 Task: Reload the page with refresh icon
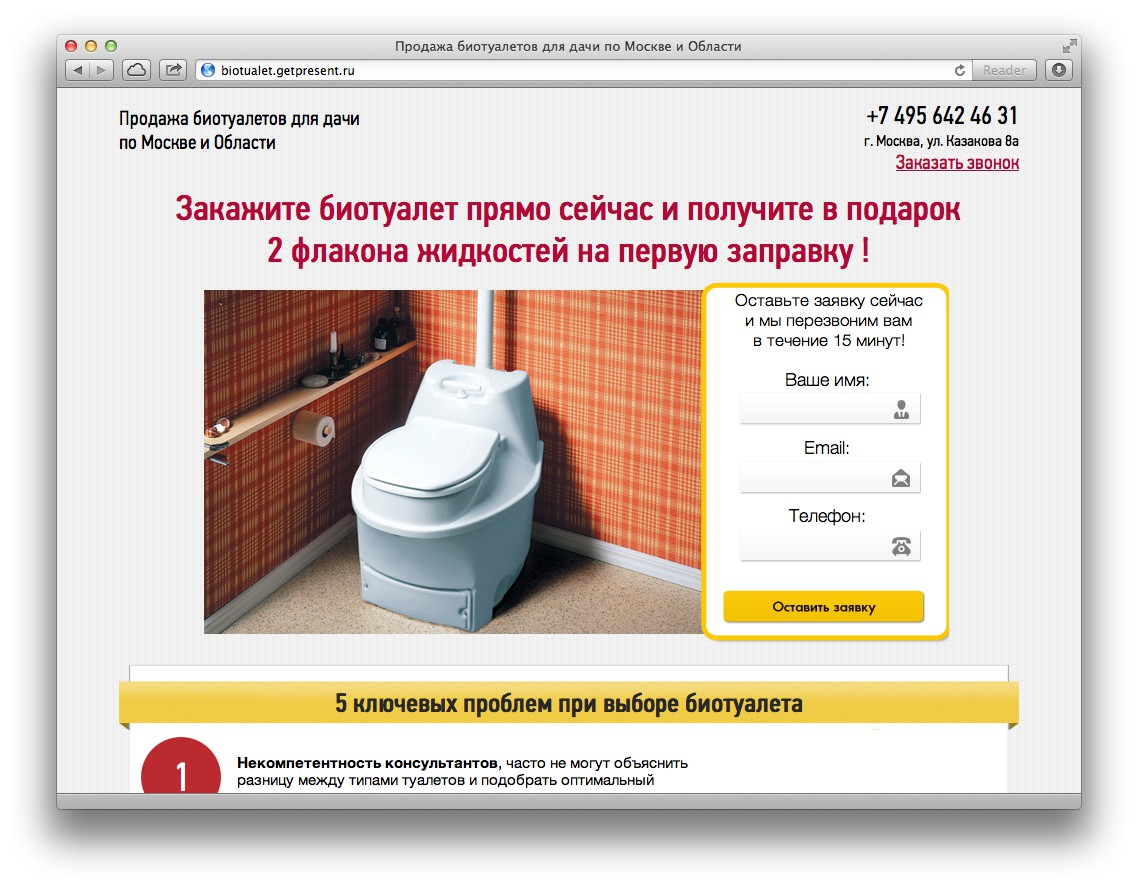(959, 70)
